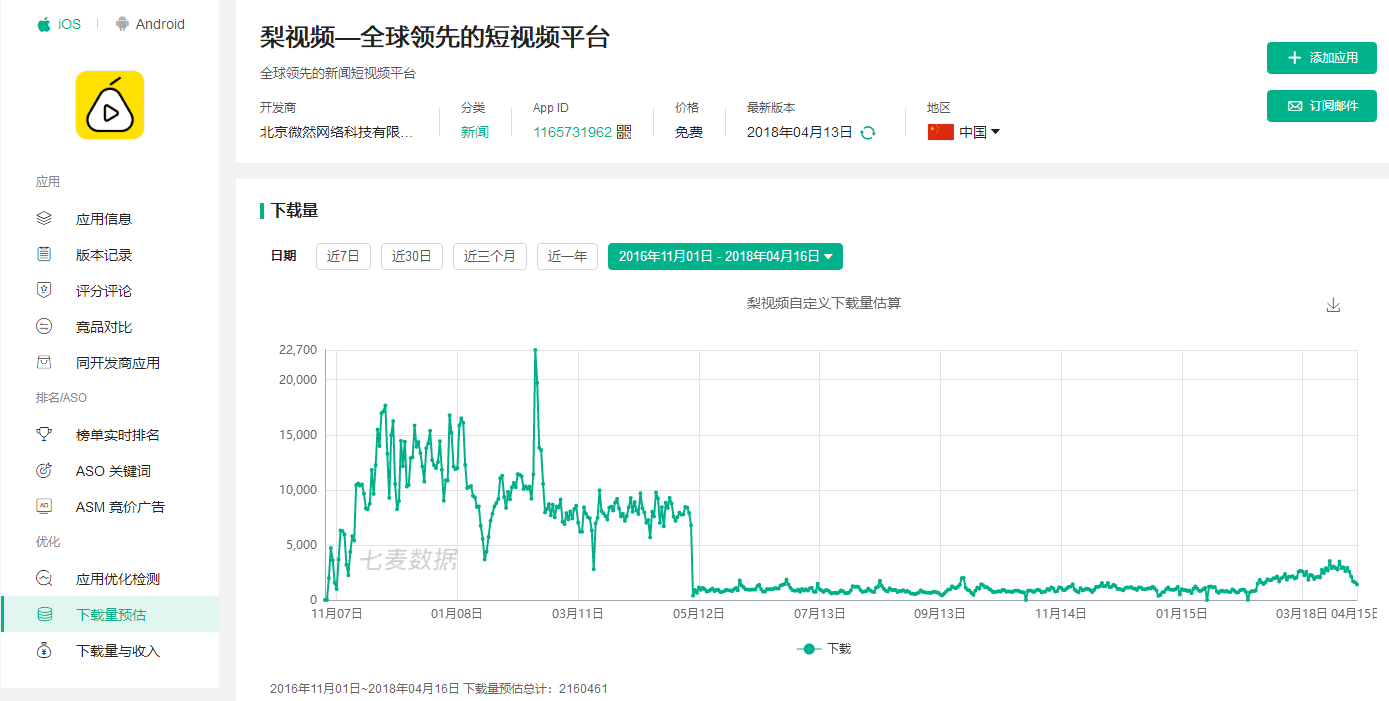This screenshot has width=1389, height=701.
Task: Click the 下载量 section heading
Action: (294, 210)
